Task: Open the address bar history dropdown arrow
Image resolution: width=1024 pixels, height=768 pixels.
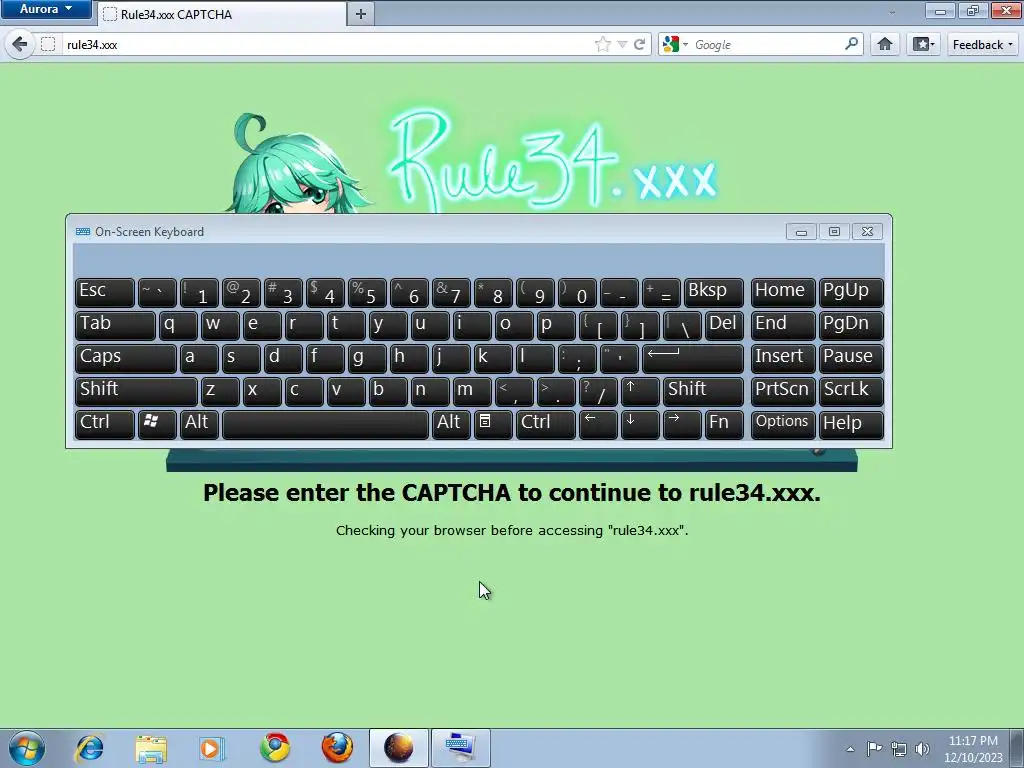Action: click(622, 44)
